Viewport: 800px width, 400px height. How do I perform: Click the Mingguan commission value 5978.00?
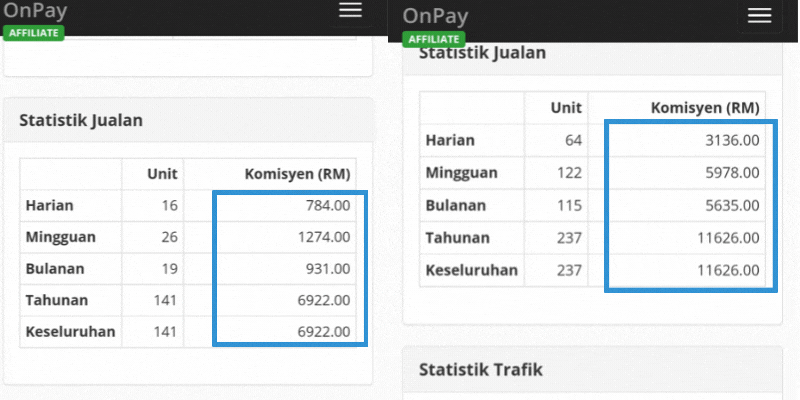(x=732, y=172)
